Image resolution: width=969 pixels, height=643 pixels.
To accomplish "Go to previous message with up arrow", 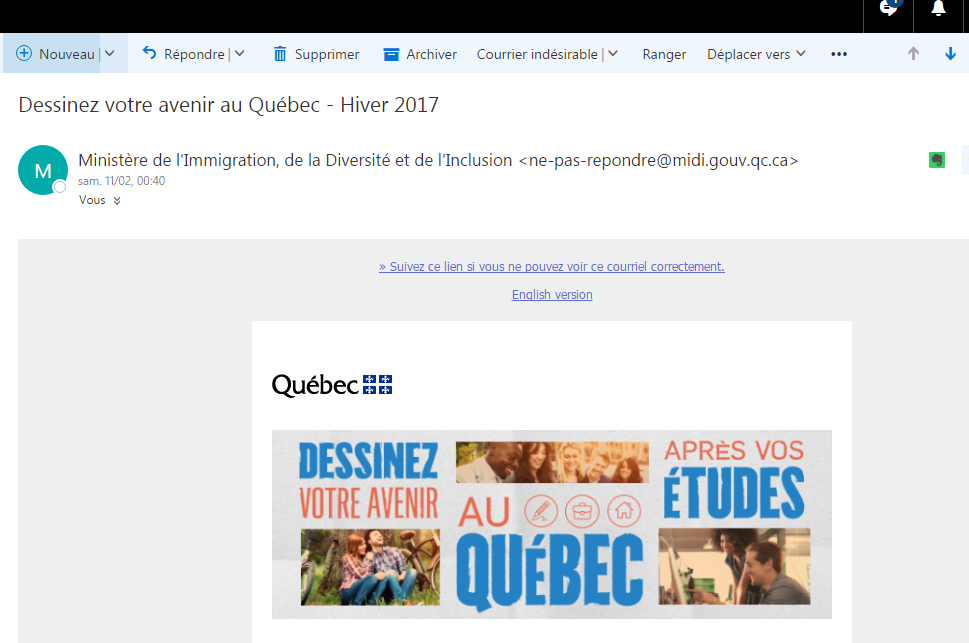I will (x=913, y=54).
